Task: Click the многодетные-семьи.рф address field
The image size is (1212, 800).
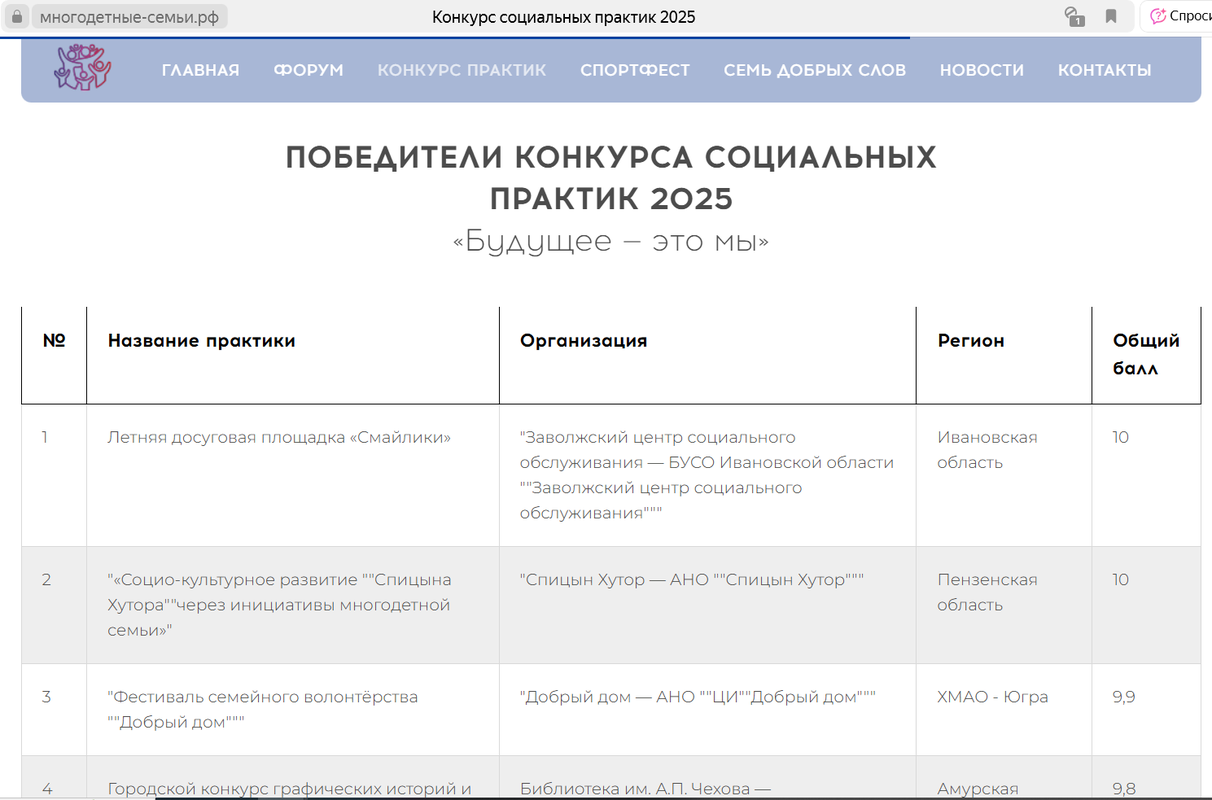Action: click(129, 17)
